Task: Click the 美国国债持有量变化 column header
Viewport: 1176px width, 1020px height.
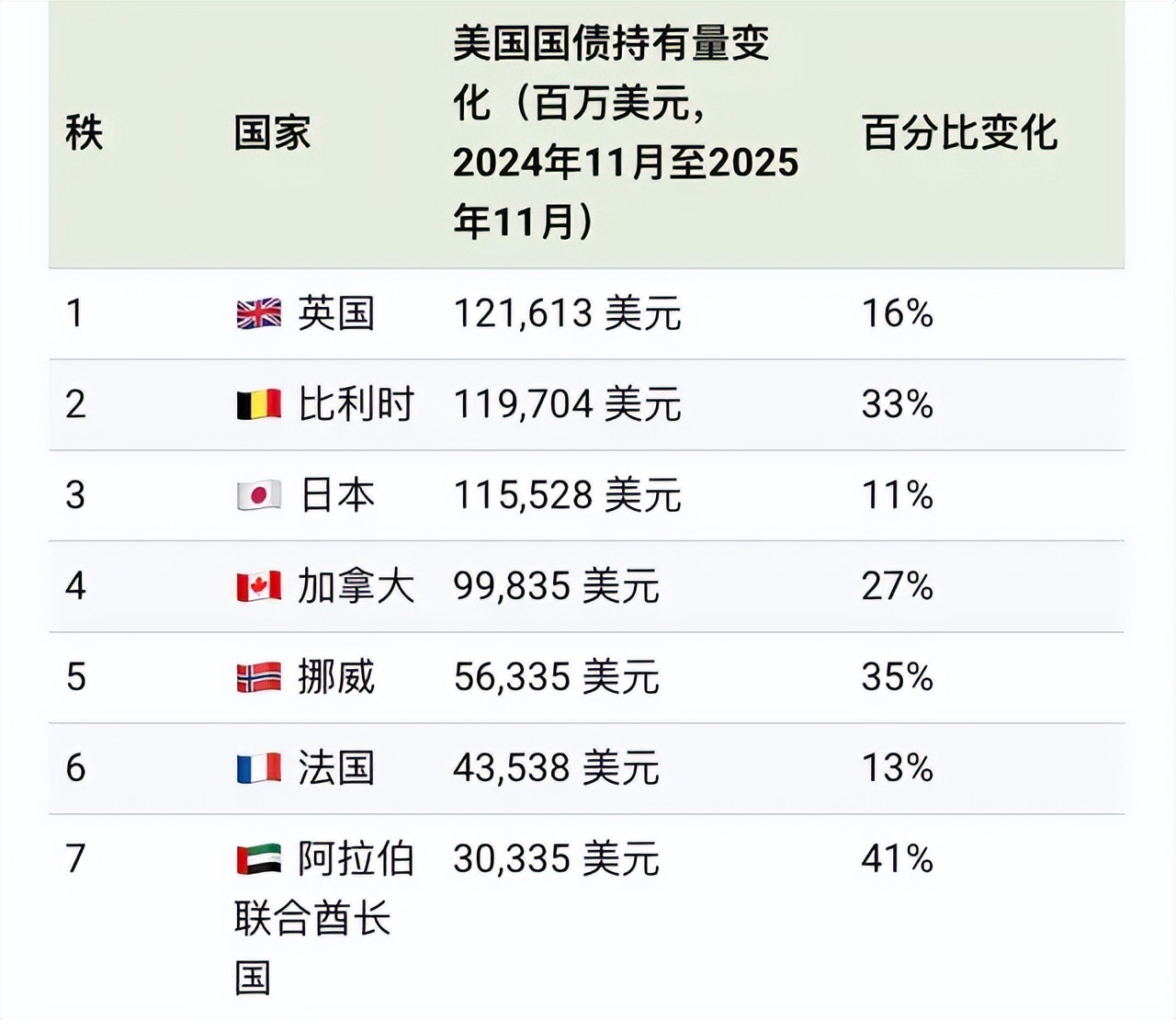Action: 625,133
